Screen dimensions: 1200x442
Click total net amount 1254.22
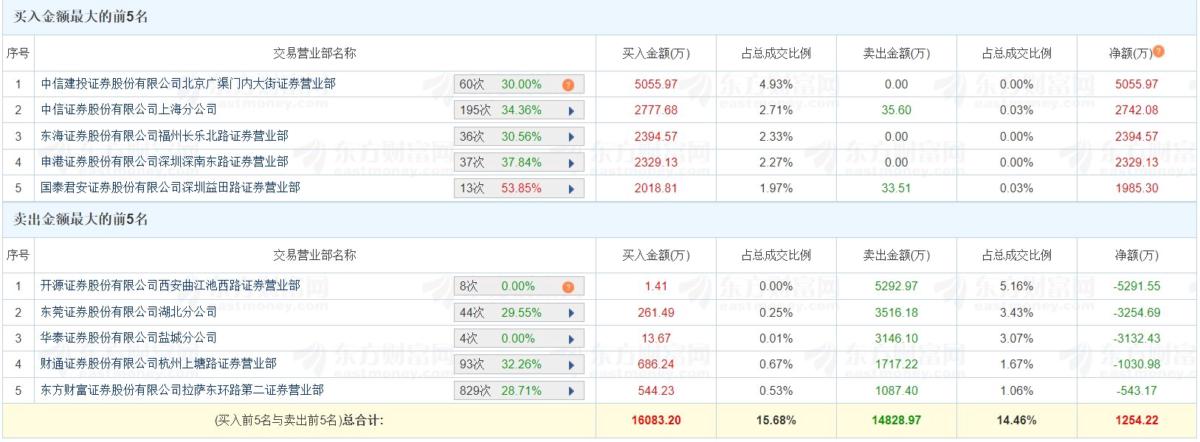pos(1136,421)
